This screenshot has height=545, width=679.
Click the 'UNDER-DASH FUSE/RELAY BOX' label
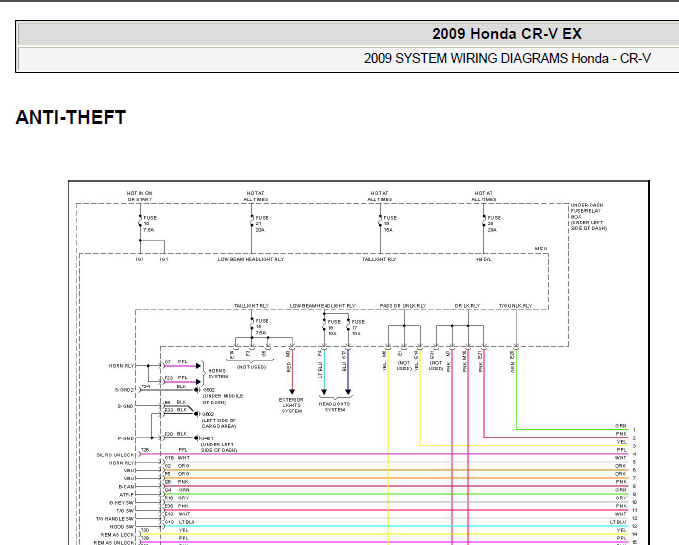(588, 216)
